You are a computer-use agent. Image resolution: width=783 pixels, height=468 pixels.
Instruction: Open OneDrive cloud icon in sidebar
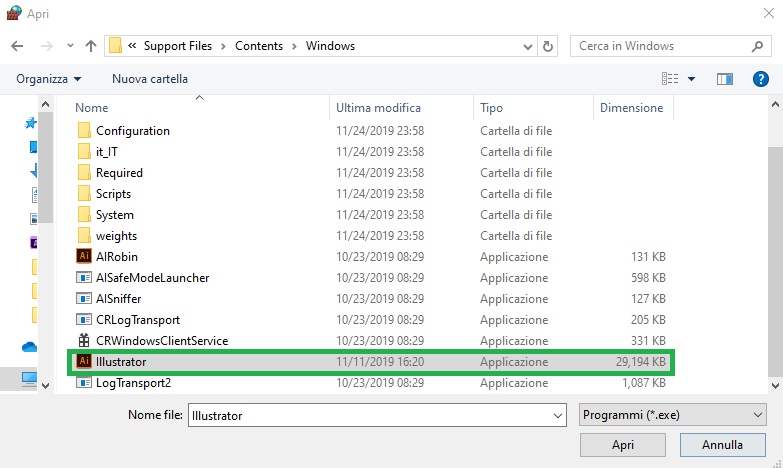tap(29, 347)
